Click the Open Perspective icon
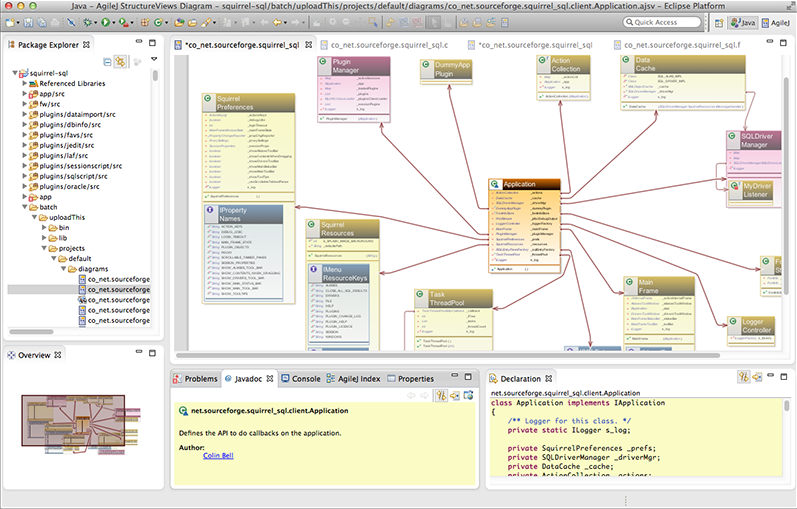The height and width of the screenshot is (509, 797). coord(719,23)
